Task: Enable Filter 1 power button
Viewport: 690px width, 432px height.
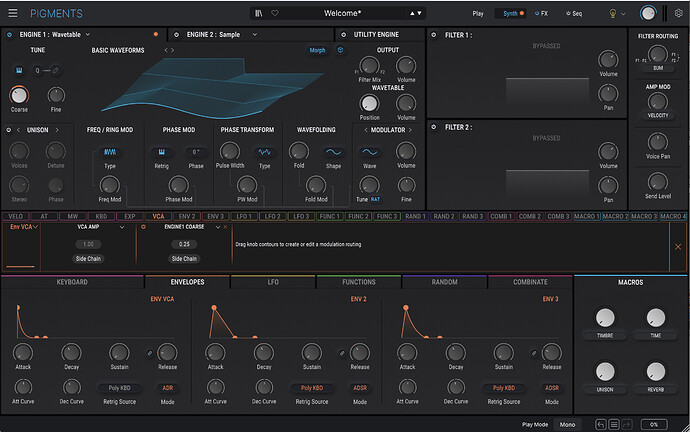Action: tap(433, 35)
